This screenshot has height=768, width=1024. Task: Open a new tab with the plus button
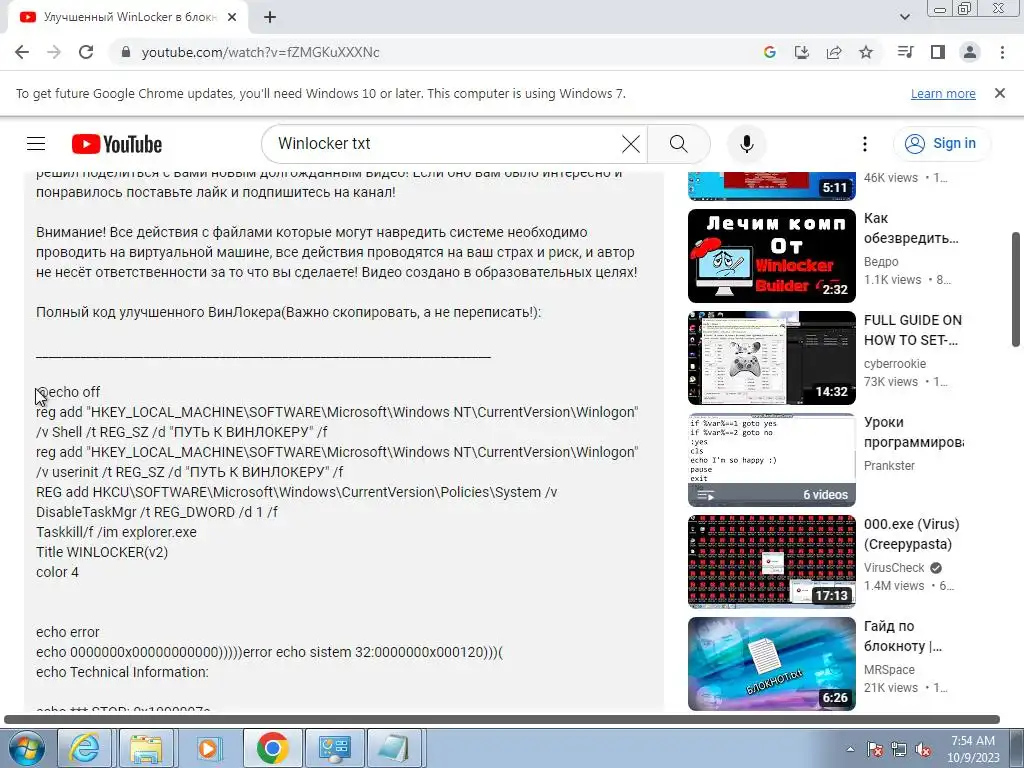pyautogui.click(x=270, y=18)
